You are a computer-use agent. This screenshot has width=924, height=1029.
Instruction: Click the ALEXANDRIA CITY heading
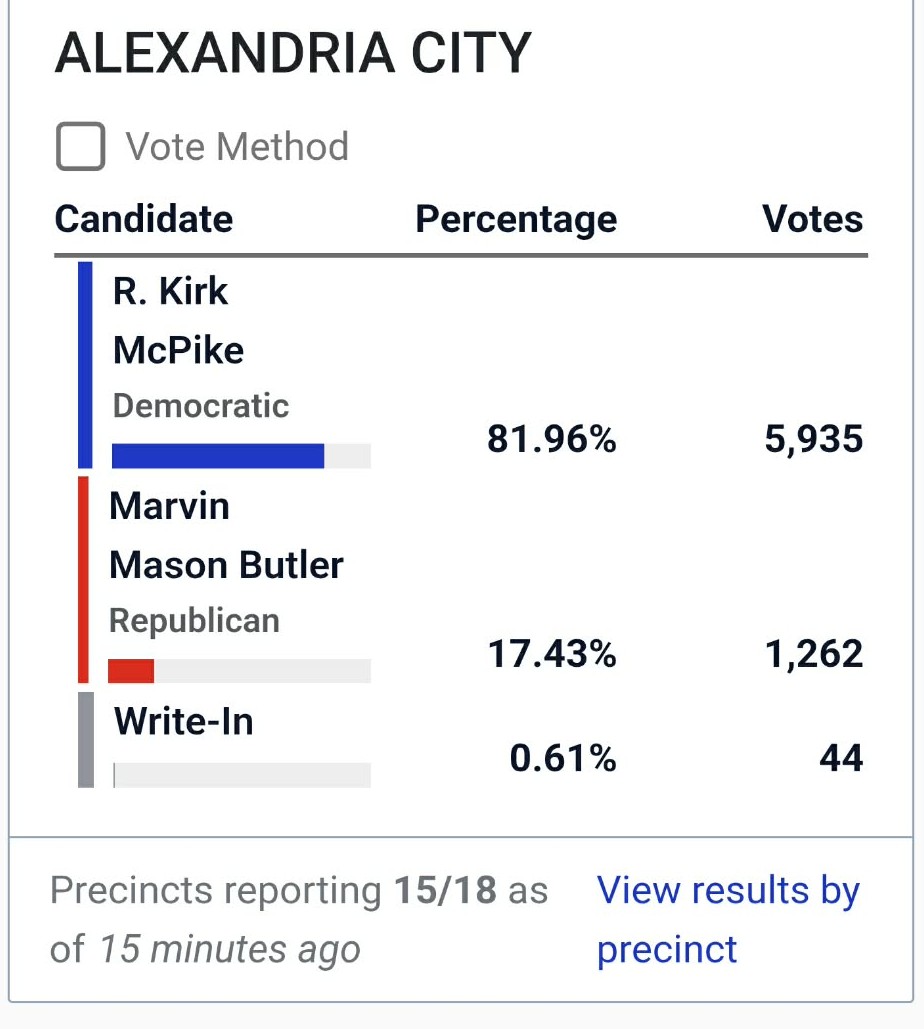click(x=293, y=53)
